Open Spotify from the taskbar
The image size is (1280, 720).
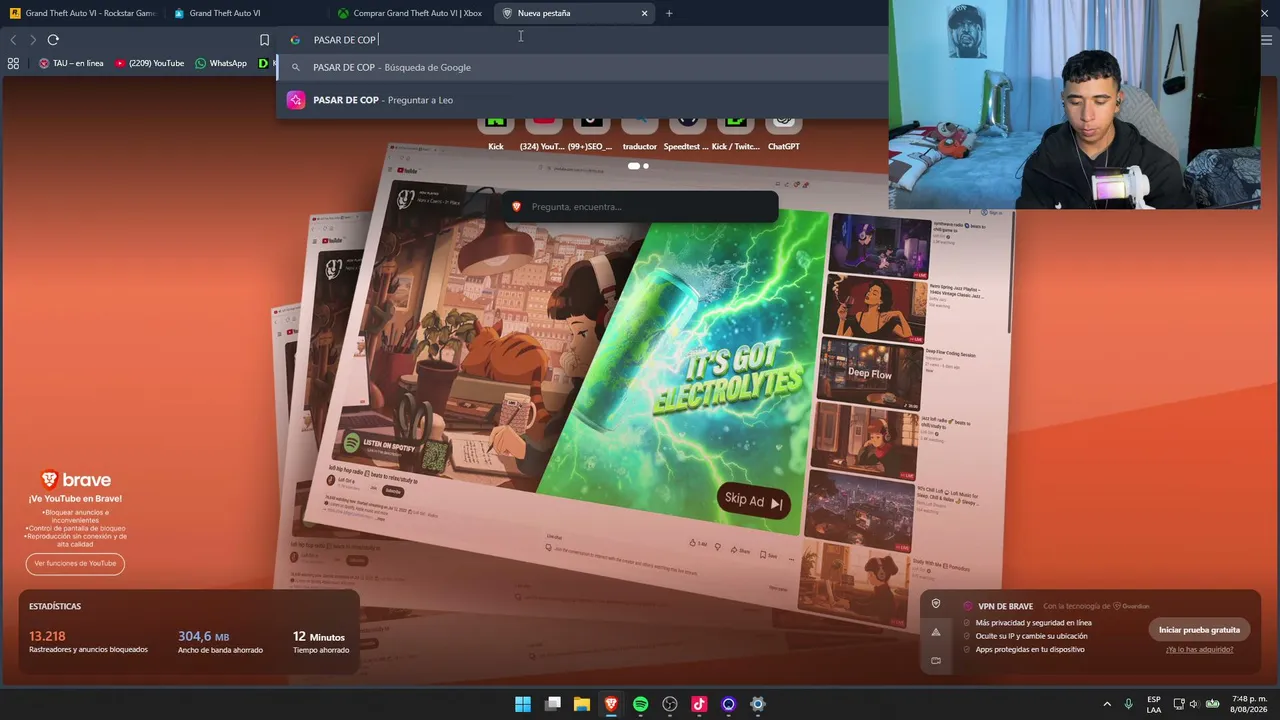coord(641,704)
